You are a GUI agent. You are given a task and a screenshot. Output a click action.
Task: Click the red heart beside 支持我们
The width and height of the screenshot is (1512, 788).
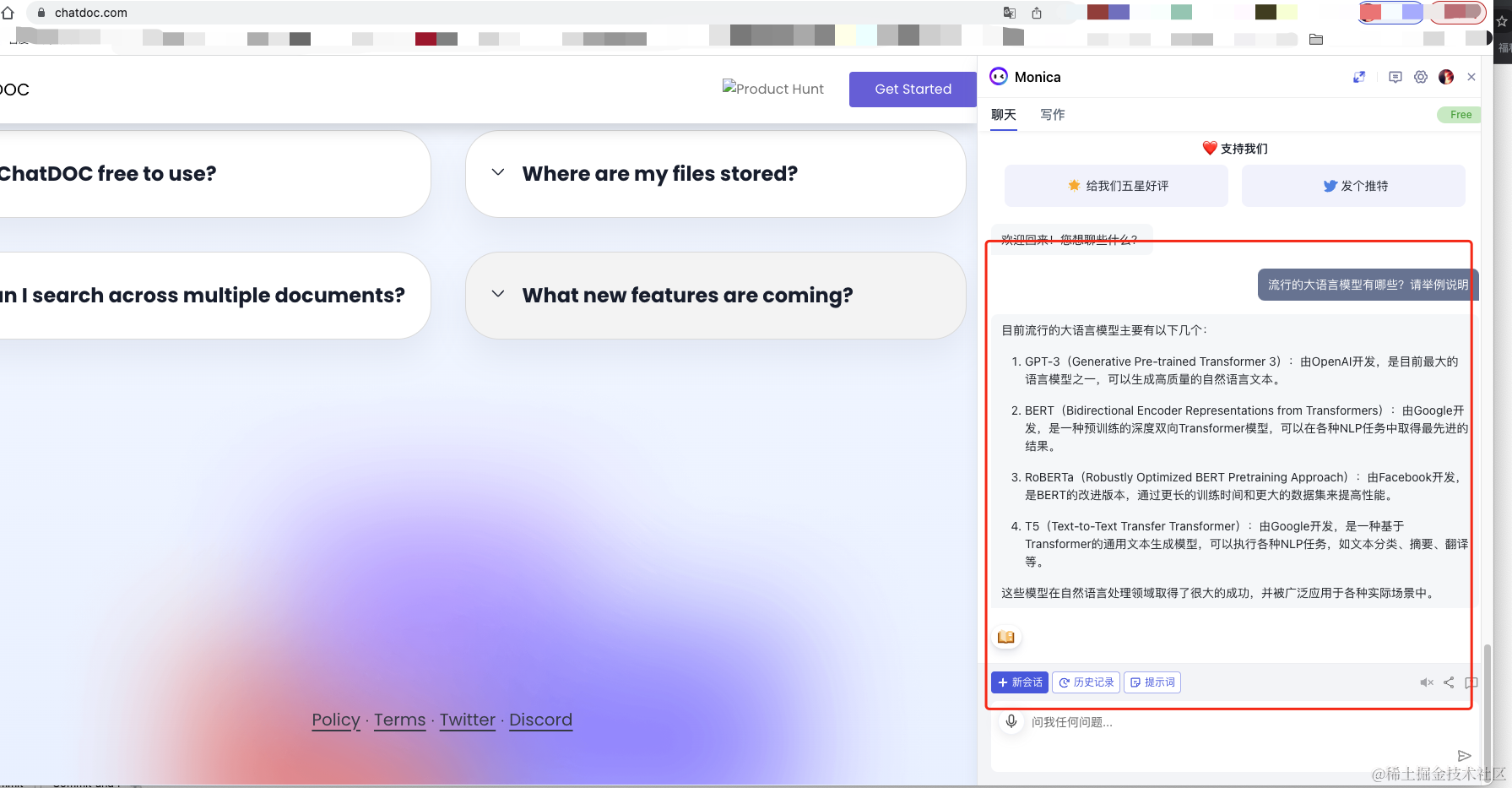pos(1210,149)
